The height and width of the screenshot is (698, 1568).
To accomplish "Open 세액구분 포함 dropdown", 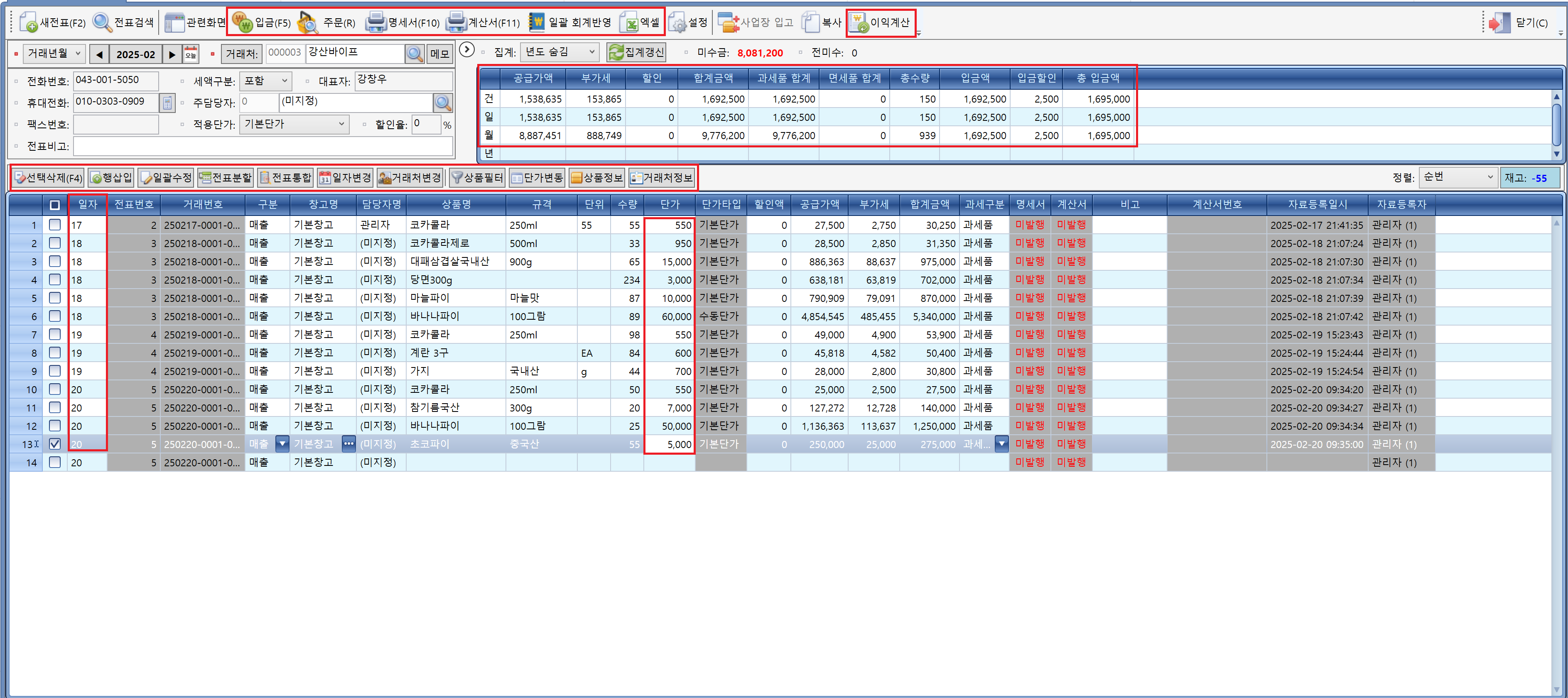I will [265, 81].
